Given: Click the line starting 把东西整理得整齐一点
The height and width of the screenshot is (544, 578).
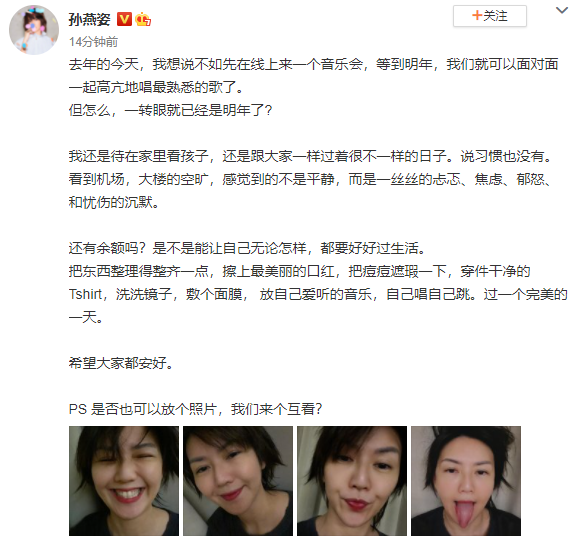Looking at the screenshot, I should pyautogui.click(x=299, y=271).
